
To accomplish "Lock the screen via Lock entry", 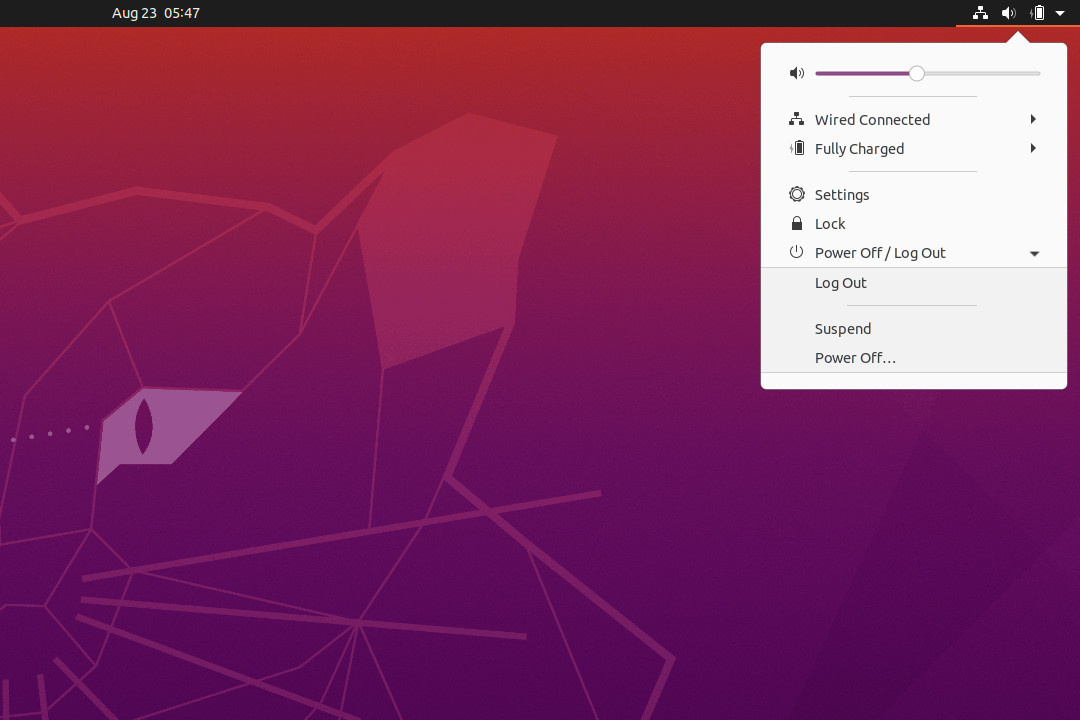I will click(914, 223).
